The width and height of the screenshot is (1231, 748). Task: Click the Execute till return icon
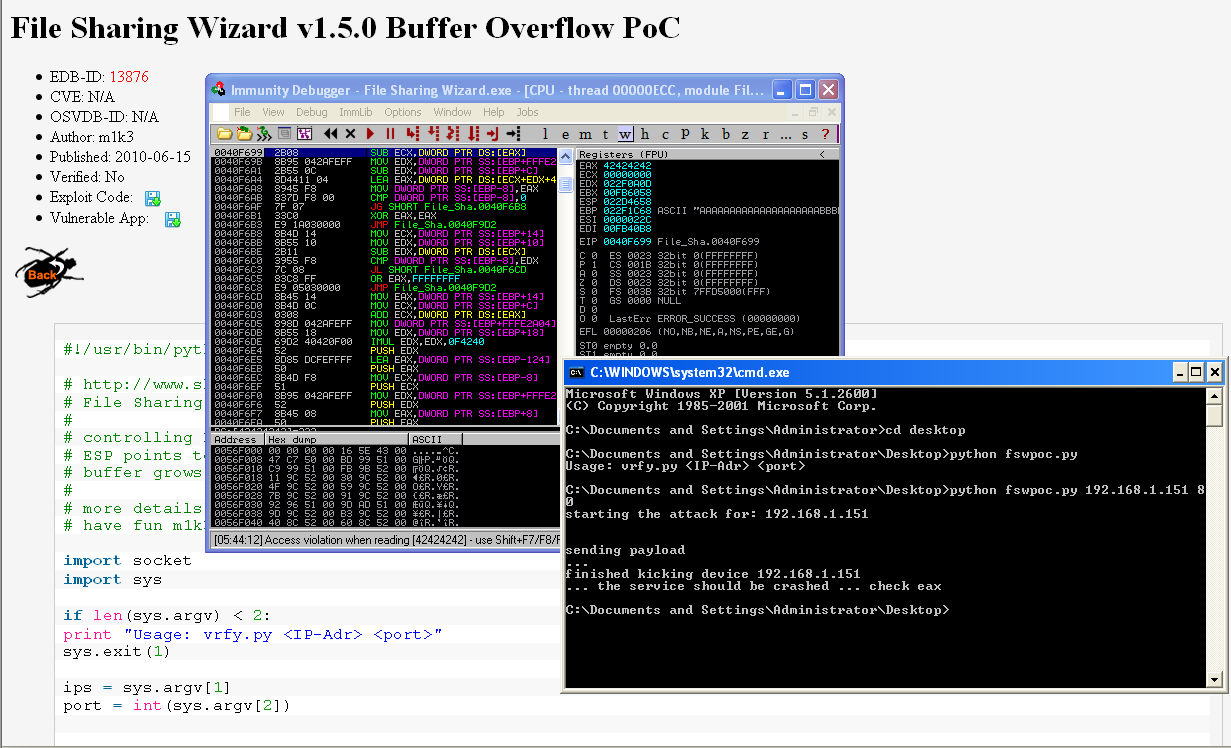pos(492,134)
